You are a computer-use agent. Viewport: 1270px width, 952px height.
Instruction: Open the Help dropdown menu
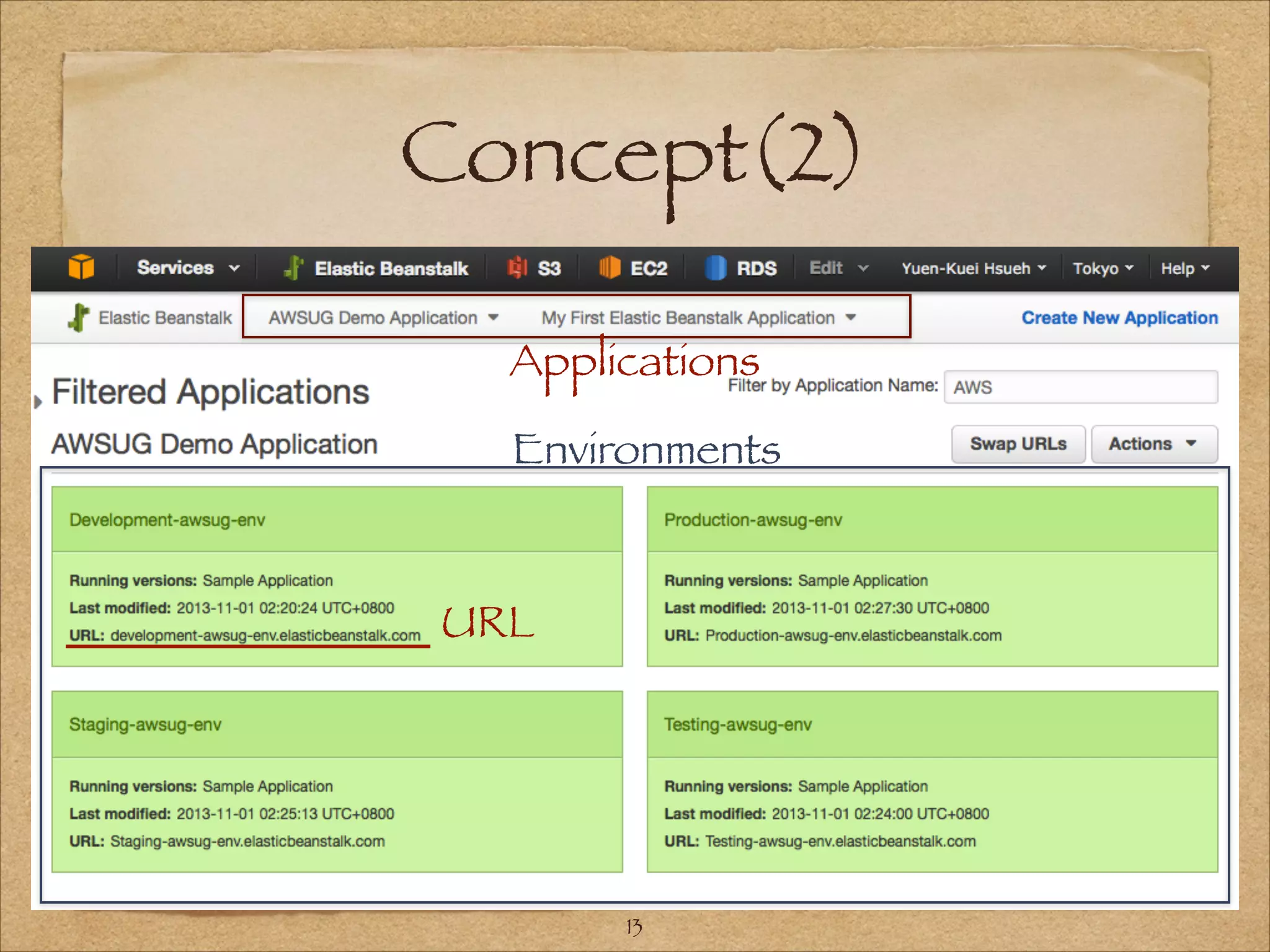tap(1185, 268)
